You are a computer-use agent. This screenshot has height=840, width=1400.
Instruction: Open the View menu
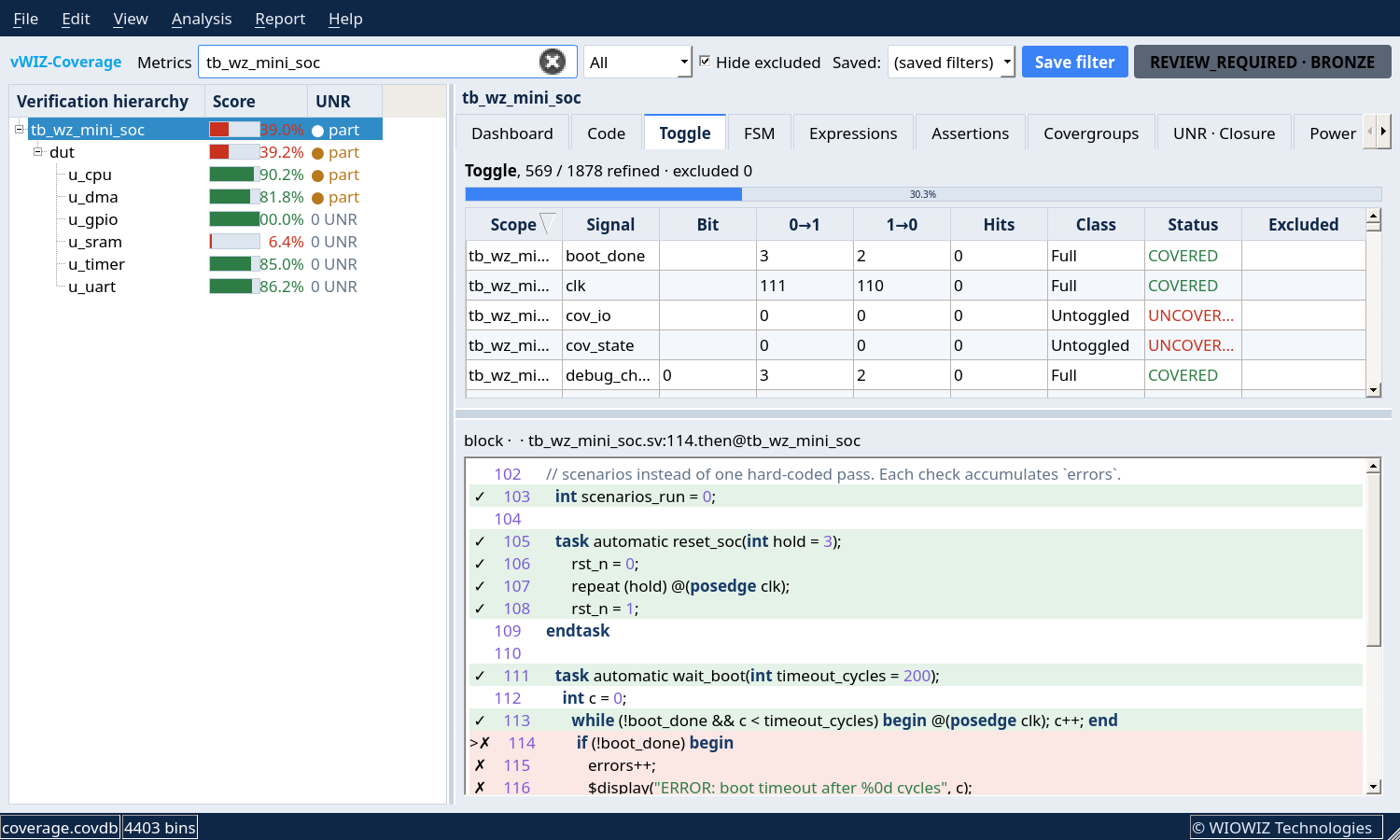click(x=131, y=19)
